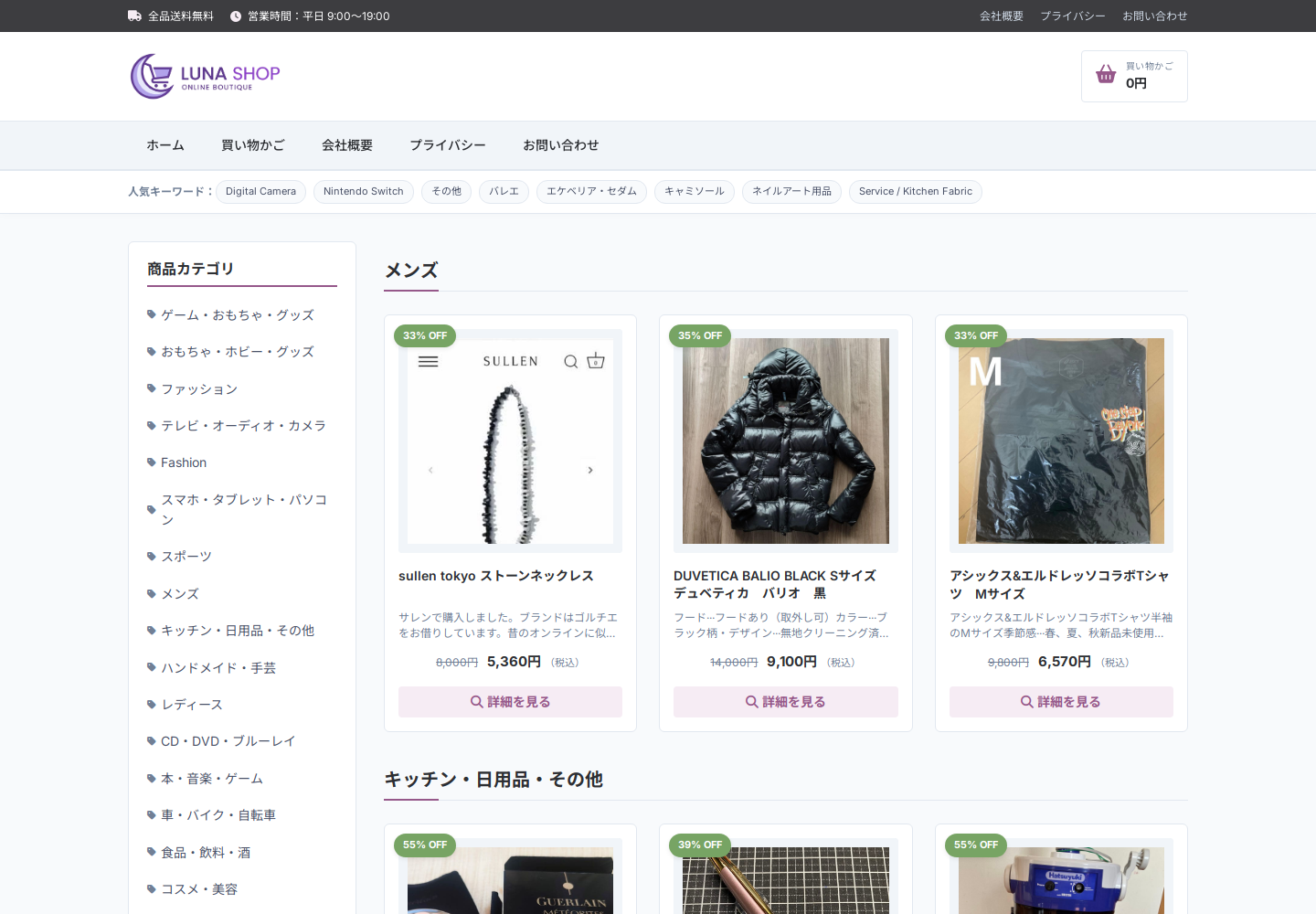
Task: Click the LUNA SHOP logo
Action: (206, 76)
